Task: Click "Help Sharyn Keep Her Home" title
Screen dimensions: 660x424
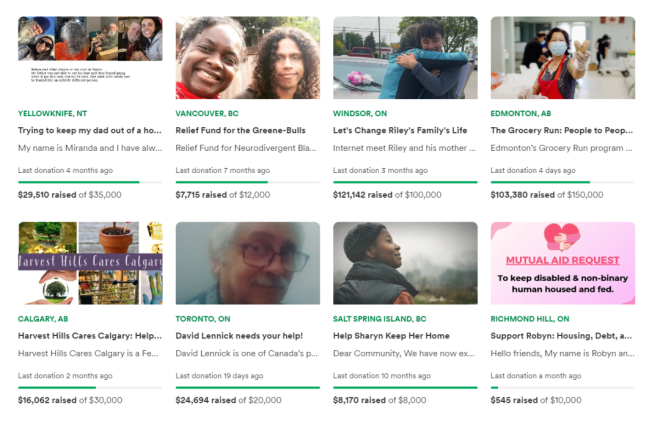Action: pos(390,335)
